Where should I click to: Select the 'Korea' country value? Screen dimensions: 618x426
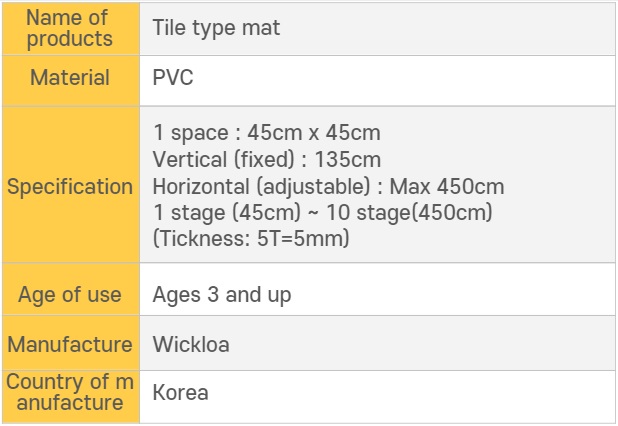[x=181, y=392]
